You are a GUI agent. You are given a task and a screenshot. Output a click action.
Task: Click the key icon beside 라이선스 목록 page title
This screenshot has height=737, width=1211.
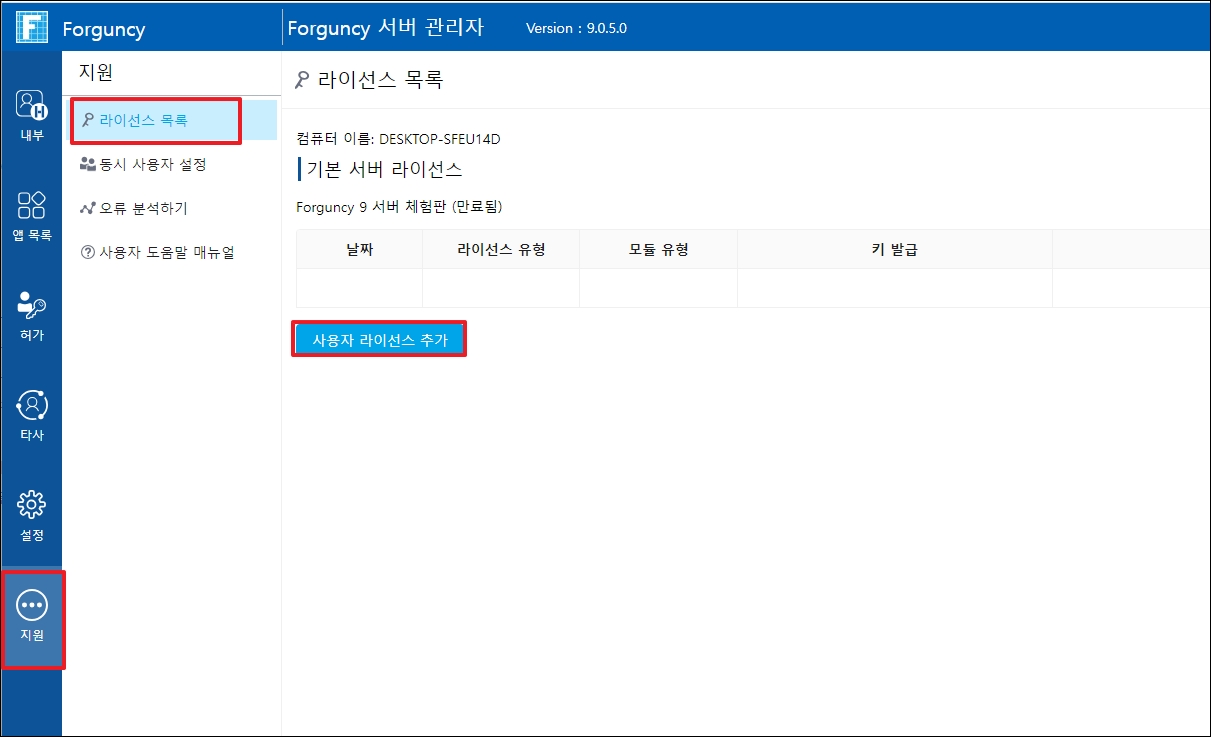(302, 81)
